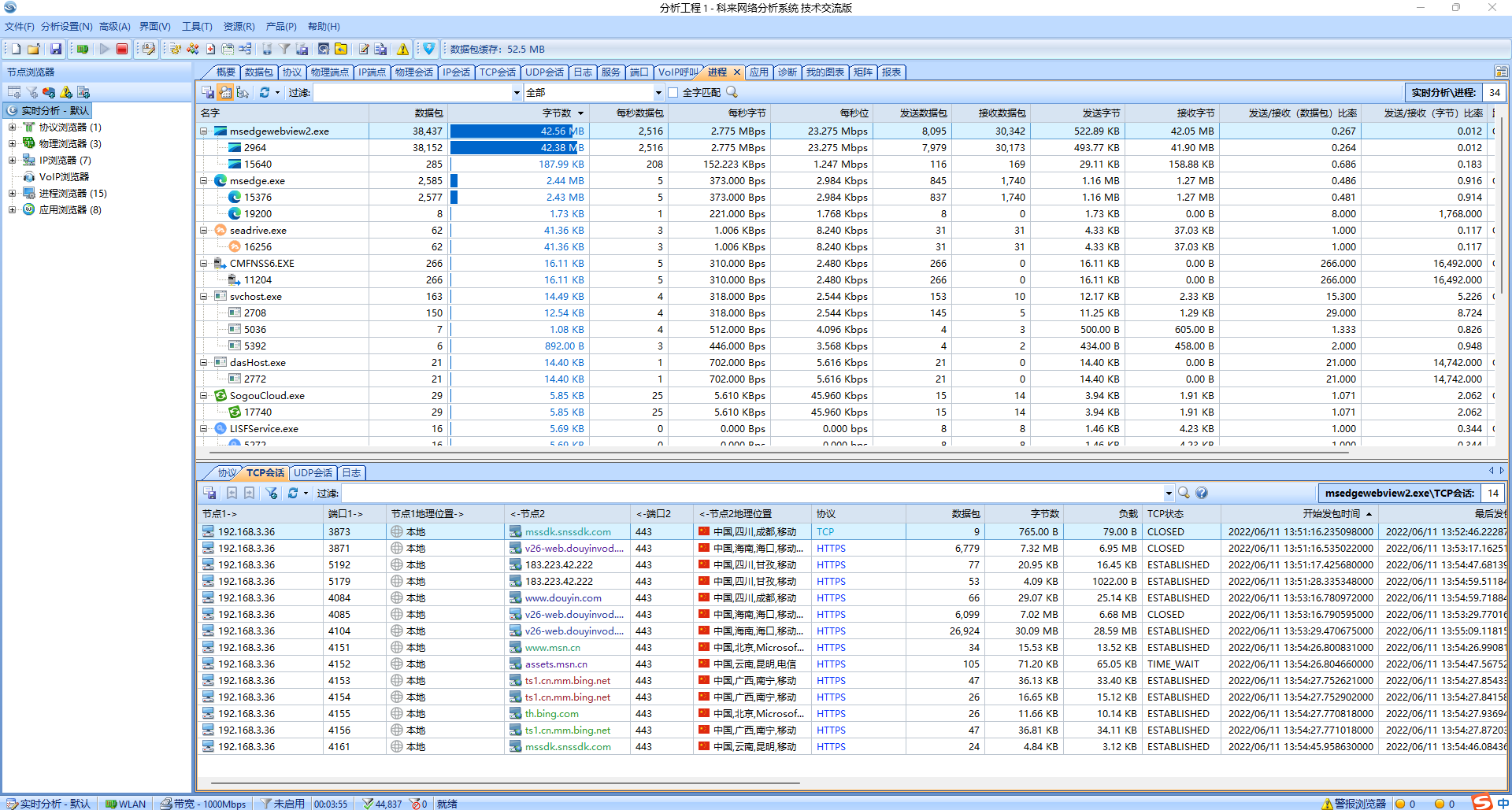Open the 全部 filter dropdown

[x=658, y=93]
